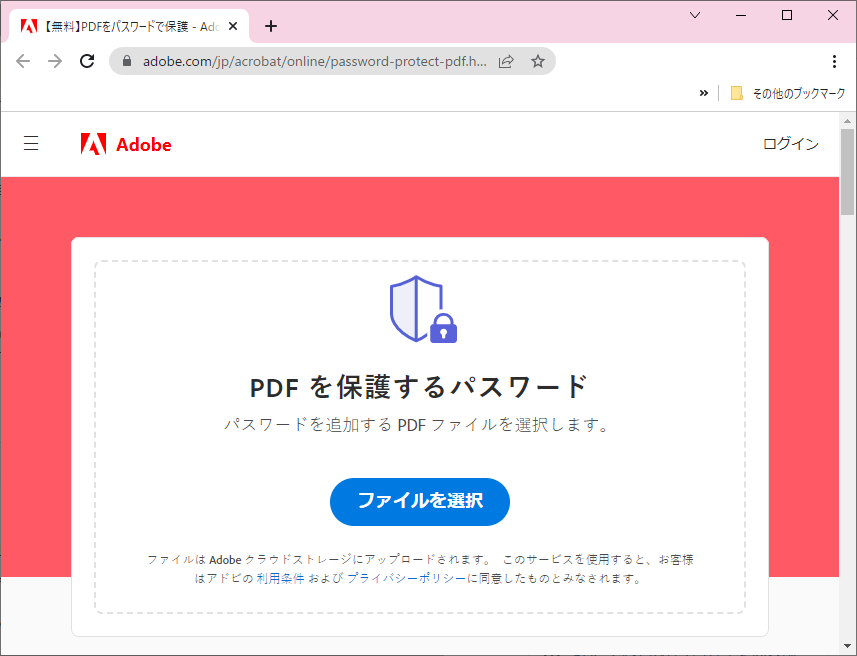Open the Chrome three-dot menu
This screenshot has width=857, height=656.
pos(833,61)
